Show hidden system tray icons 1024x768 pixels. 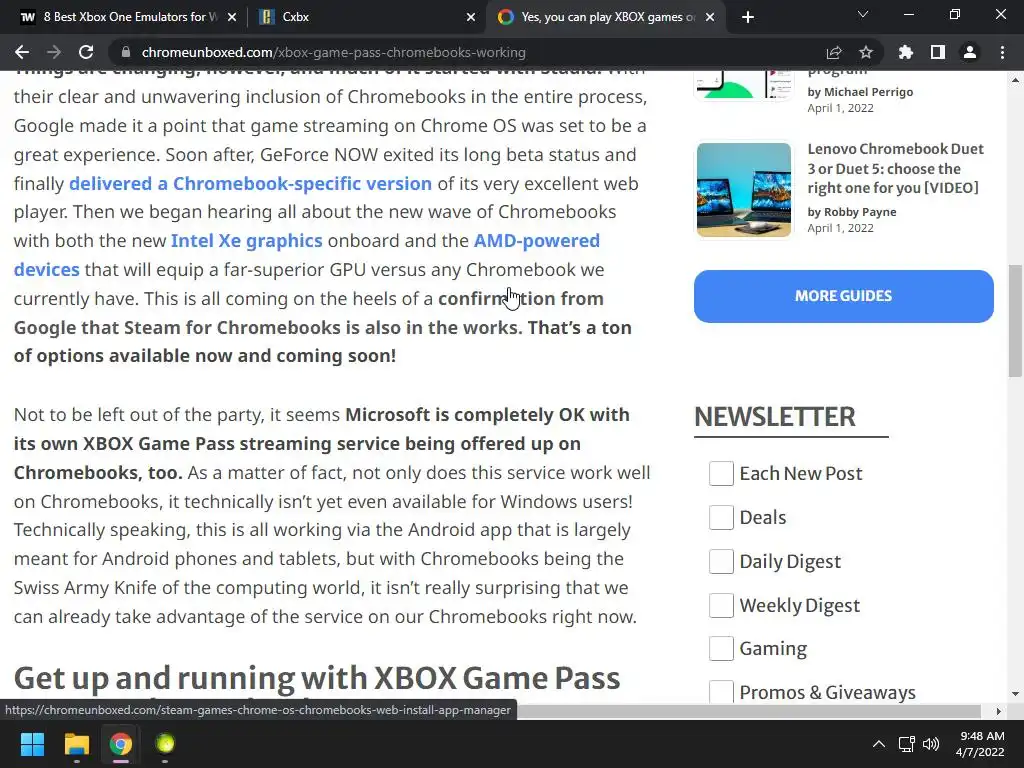[x=879, y=744]
